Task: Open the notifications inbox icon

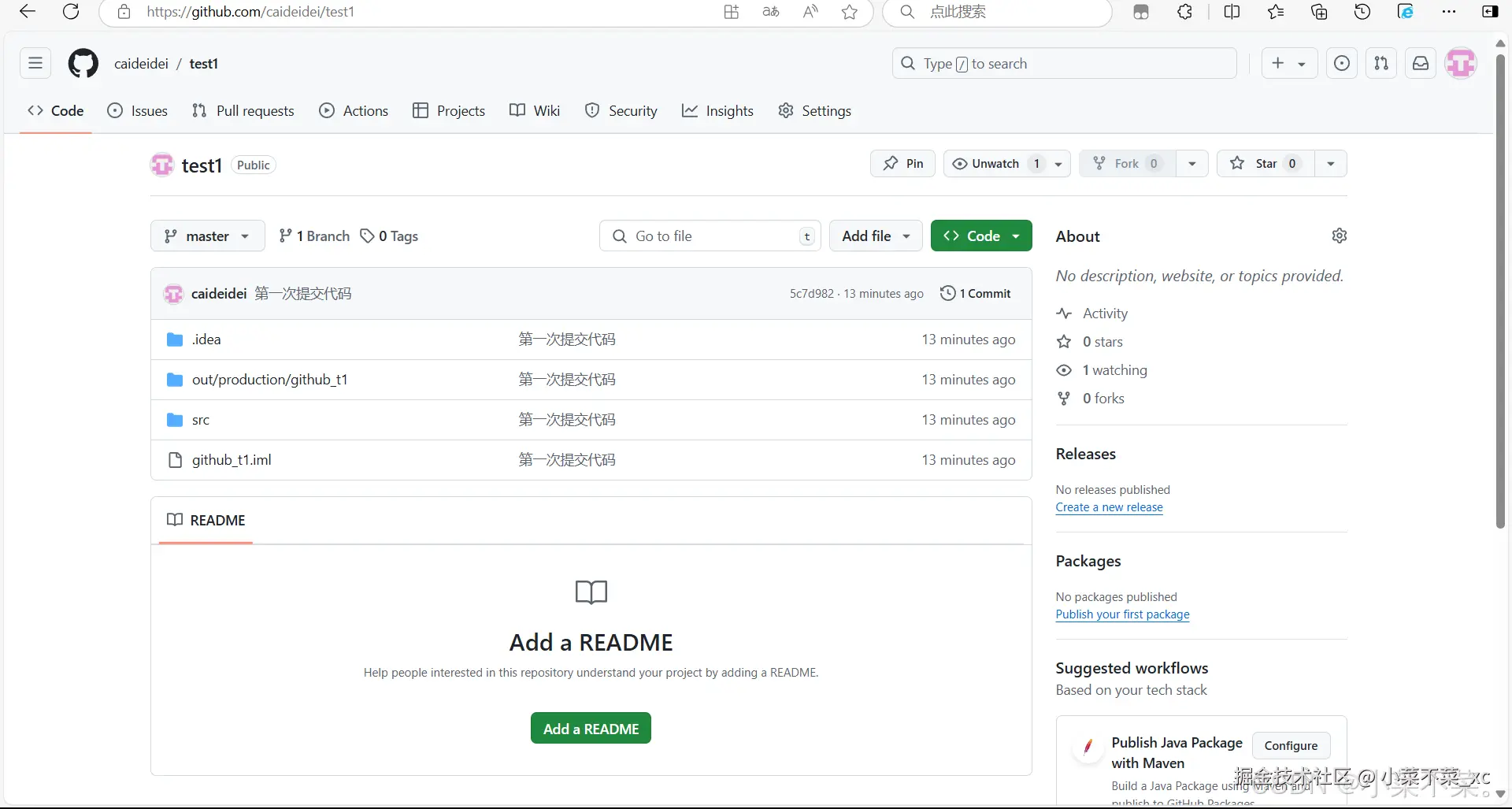Action: tap(1421, 63)
